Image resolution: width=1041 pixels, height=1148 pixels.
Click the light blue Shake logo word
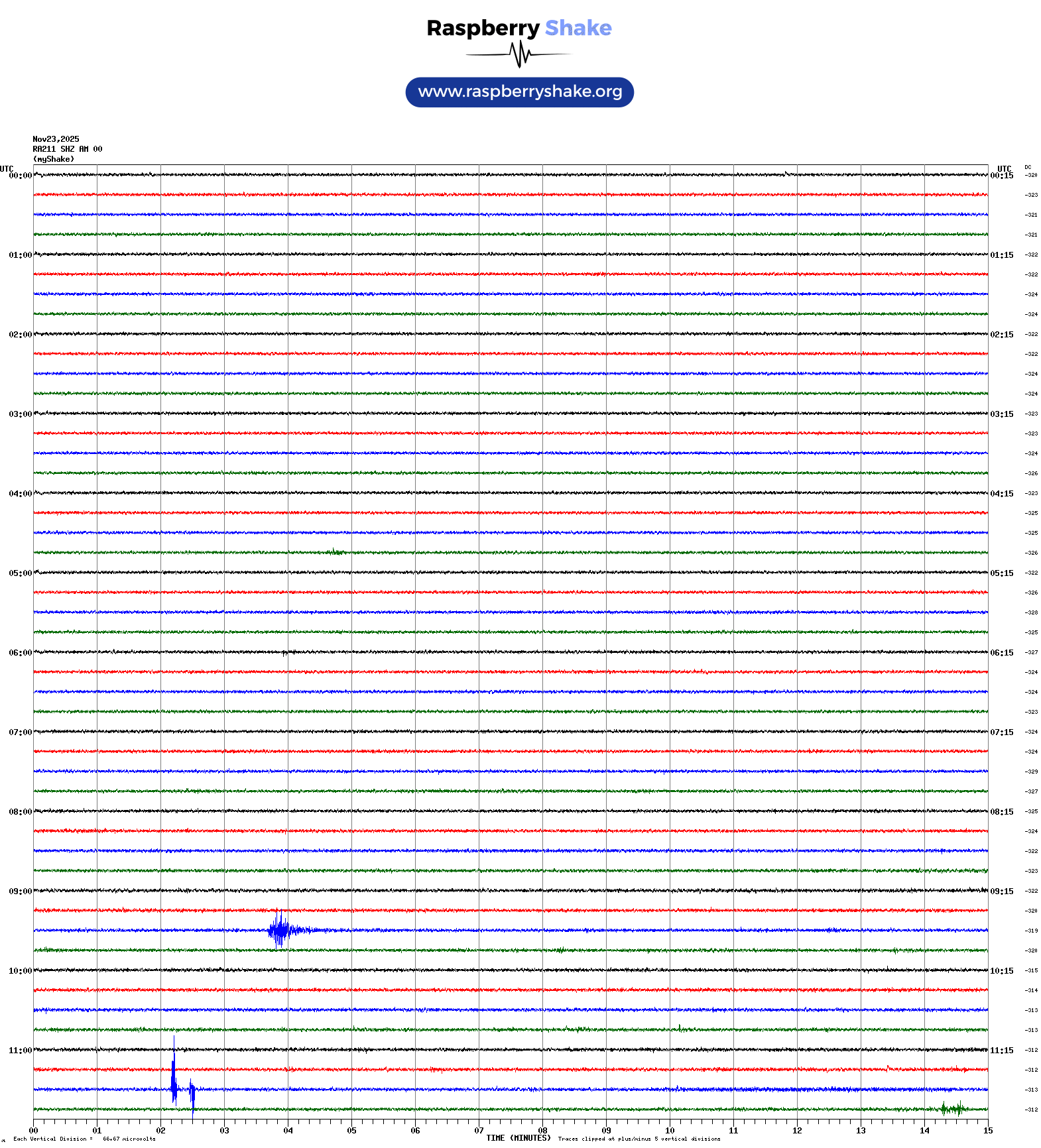tap(578, 29)
